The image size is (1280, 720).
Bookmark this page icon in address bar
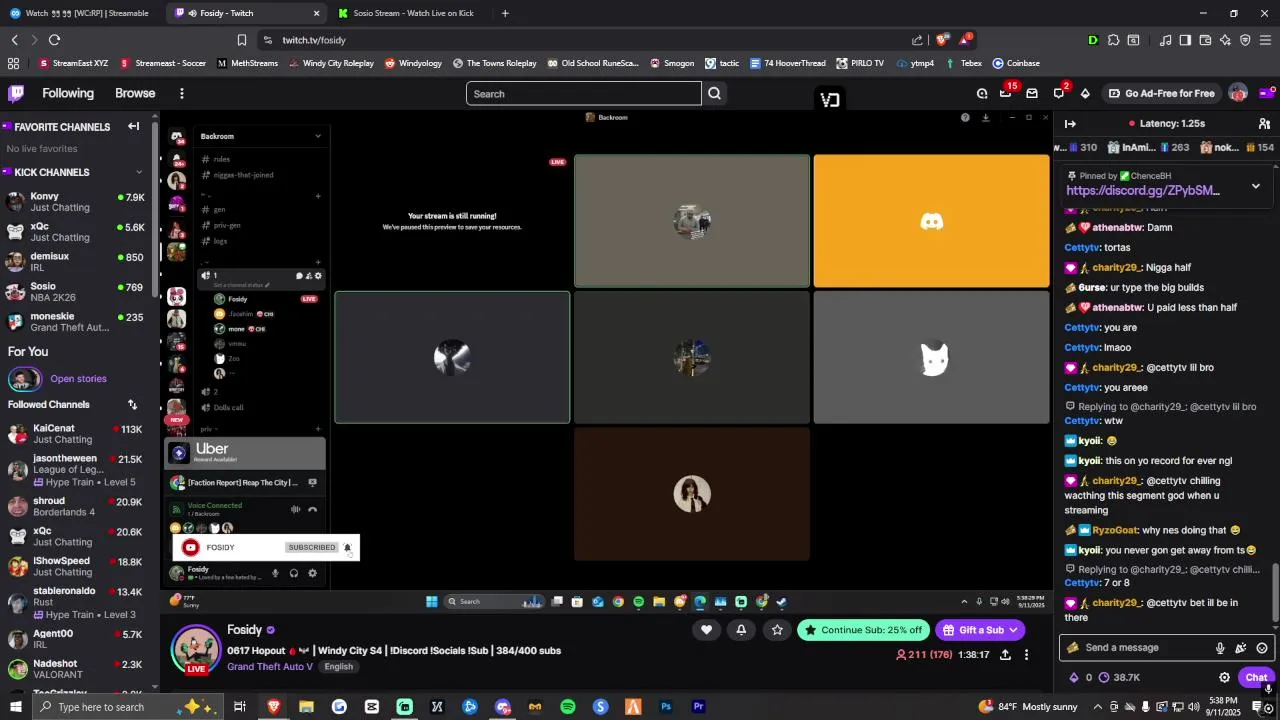[241, 40]
